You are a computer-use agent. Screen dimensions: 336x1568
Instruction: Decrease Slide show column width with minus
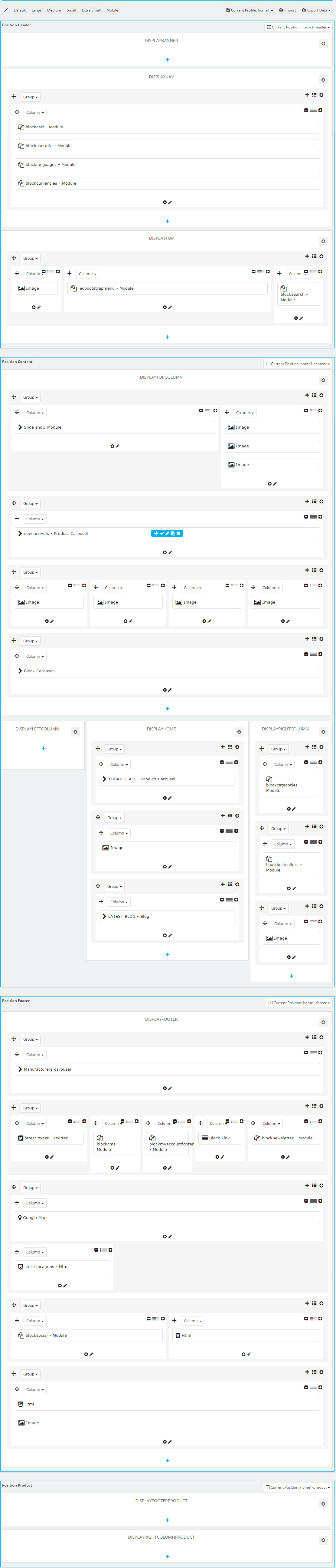tap(201, 410)
